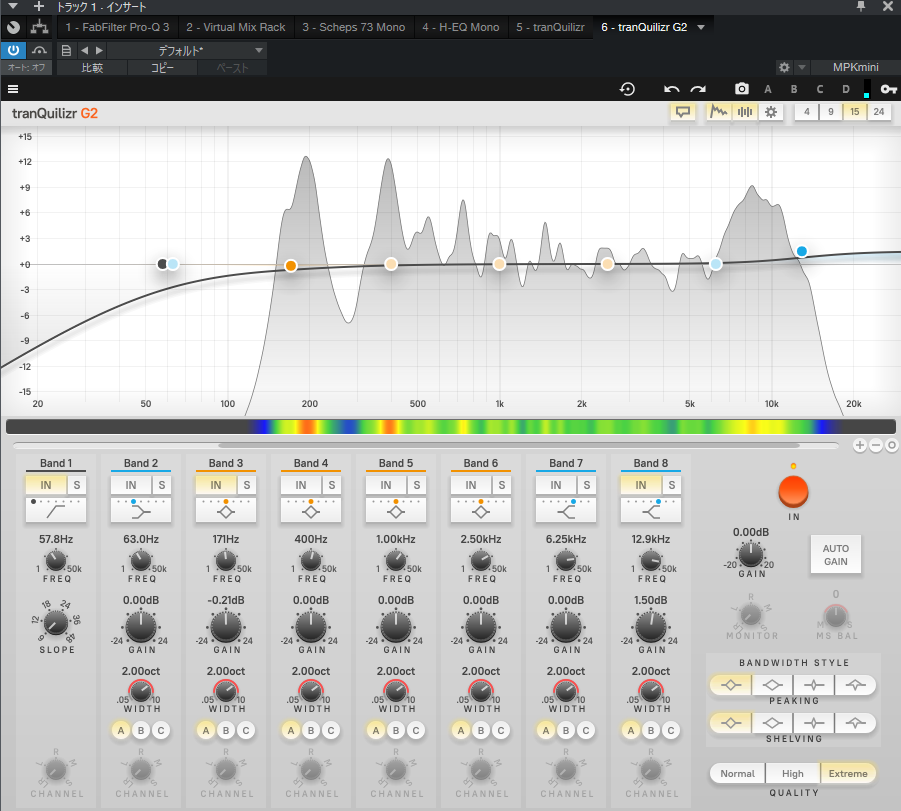Click the routing editor icon in top bar

coord(39,27)
